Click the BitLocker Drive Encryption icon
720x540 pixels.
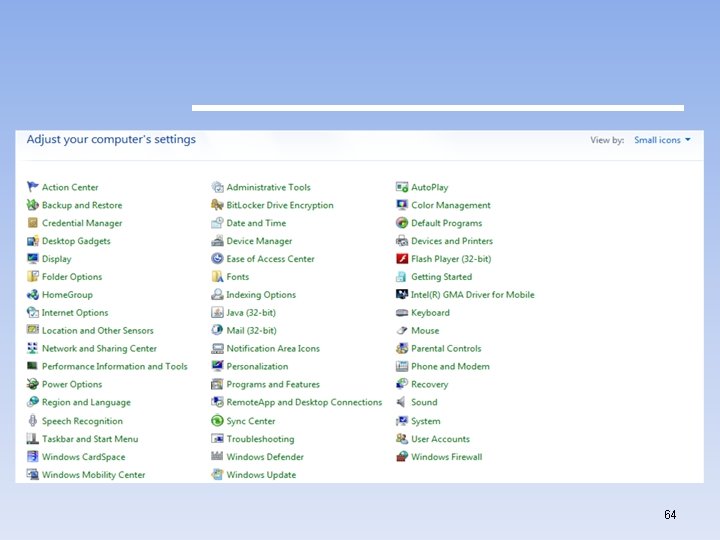point(217,205)
